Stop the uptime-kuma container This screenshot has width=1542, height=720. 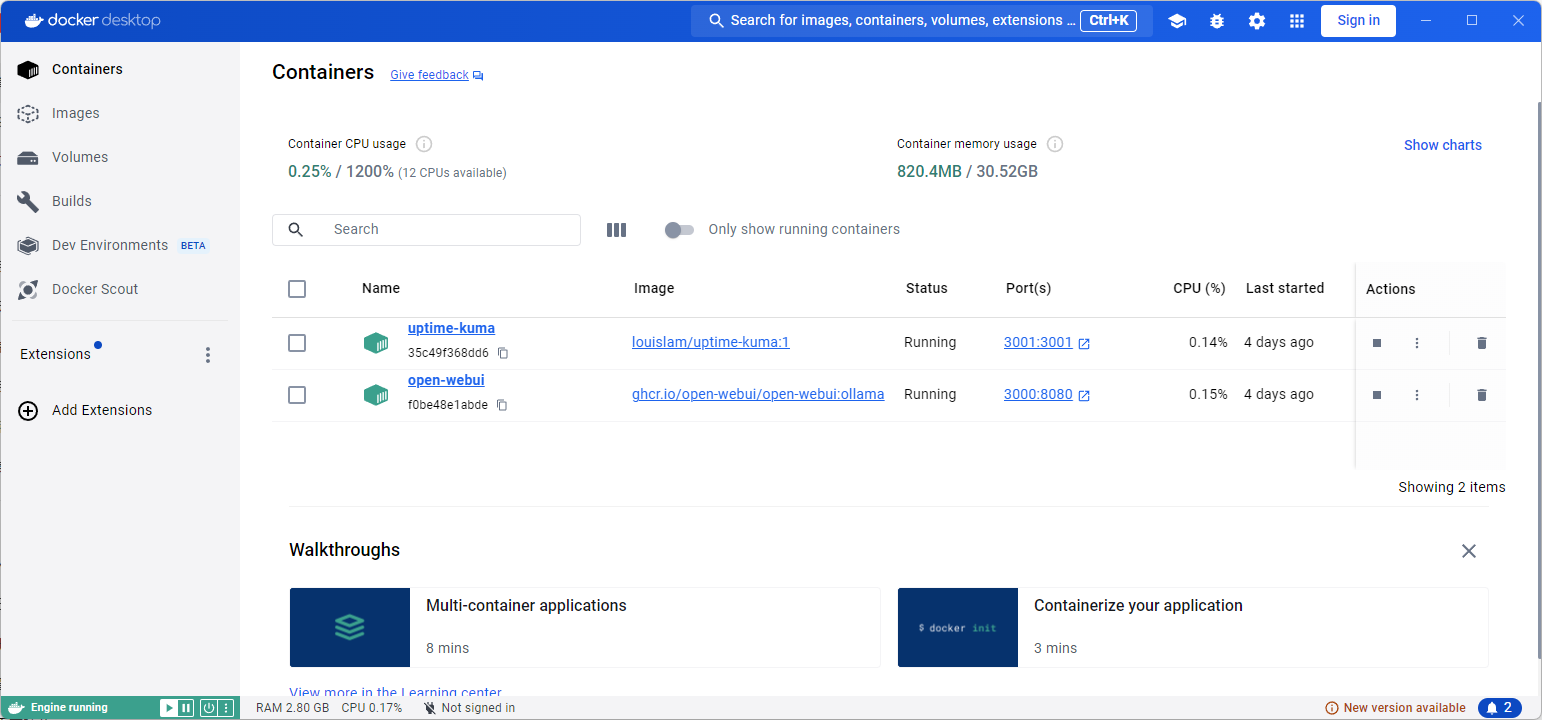tap(1377, 343)
